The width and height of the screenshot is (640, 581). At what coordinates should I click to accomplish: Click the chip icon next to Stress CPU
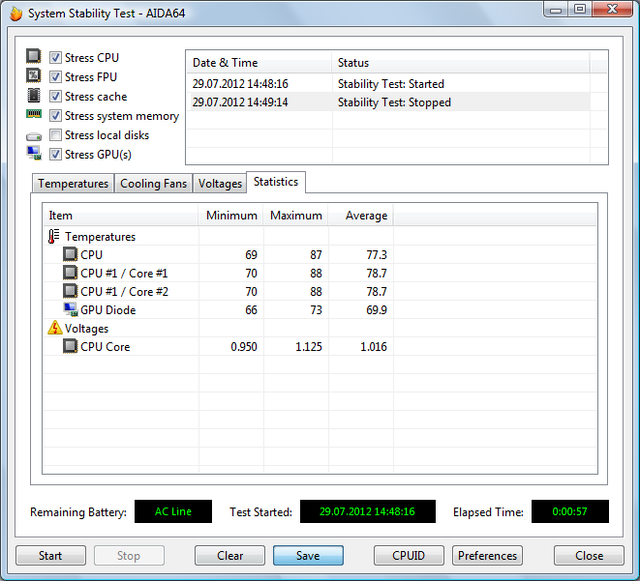point(34,58)
